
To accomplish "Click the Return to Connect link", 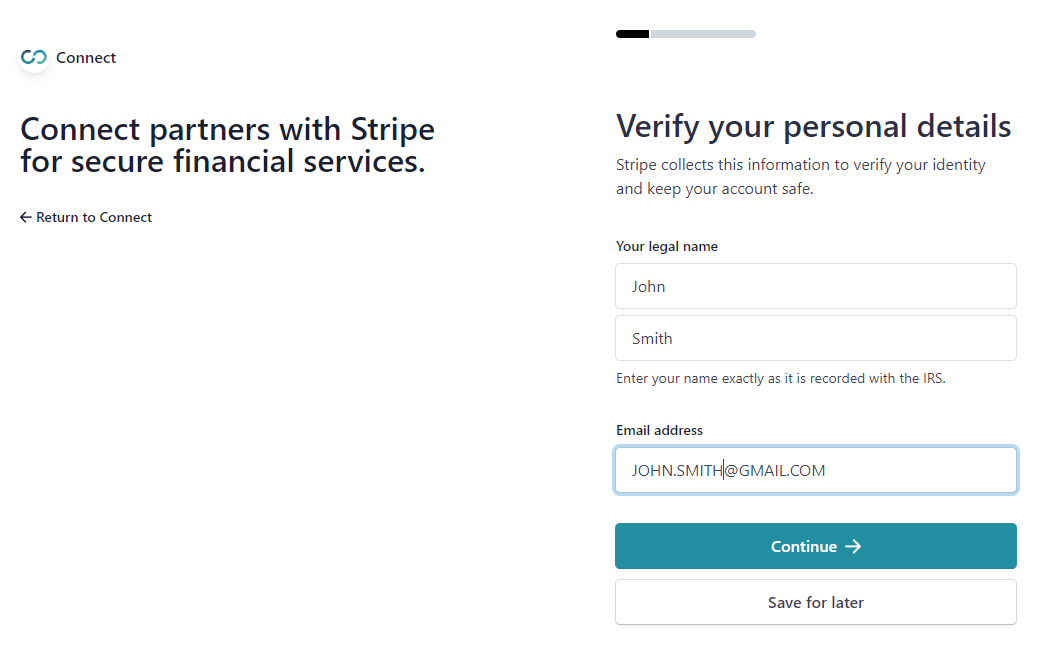I will [x=86, y=217].
